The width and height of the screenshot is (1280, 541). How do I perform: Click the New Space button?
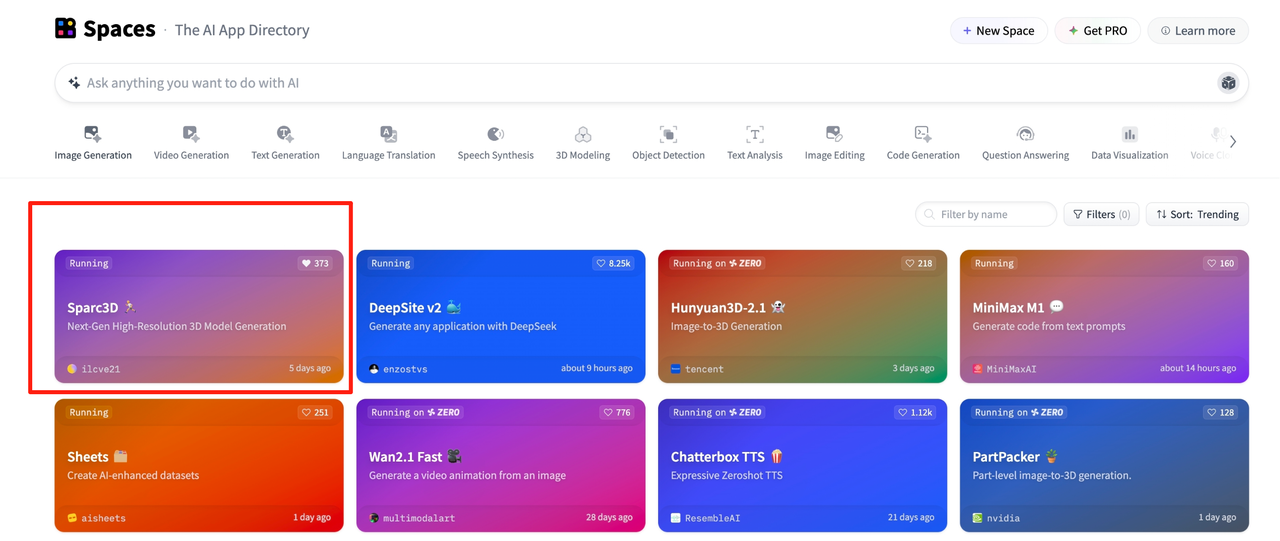point(998,31)
